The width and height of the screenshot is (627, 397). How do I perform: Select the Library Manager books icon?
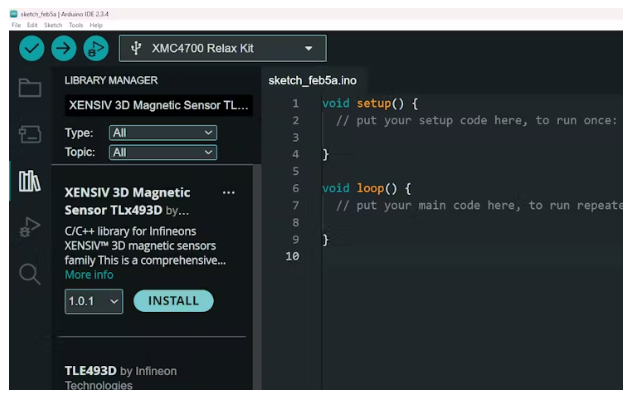point(30,181)
